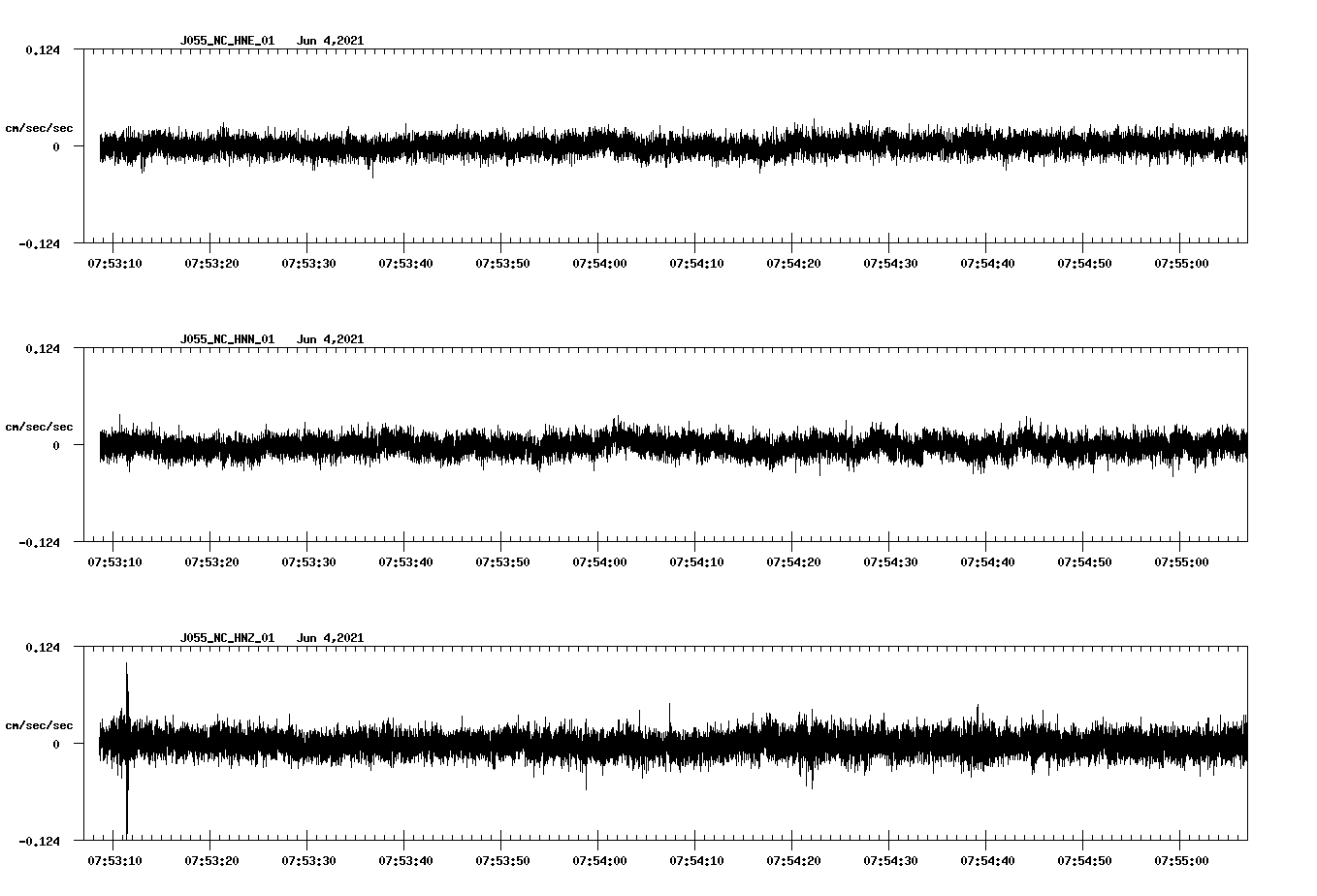1317x896 pixels.
Task: Click the 07:53:30 time label under HNE plot
Action: (308, 264)
